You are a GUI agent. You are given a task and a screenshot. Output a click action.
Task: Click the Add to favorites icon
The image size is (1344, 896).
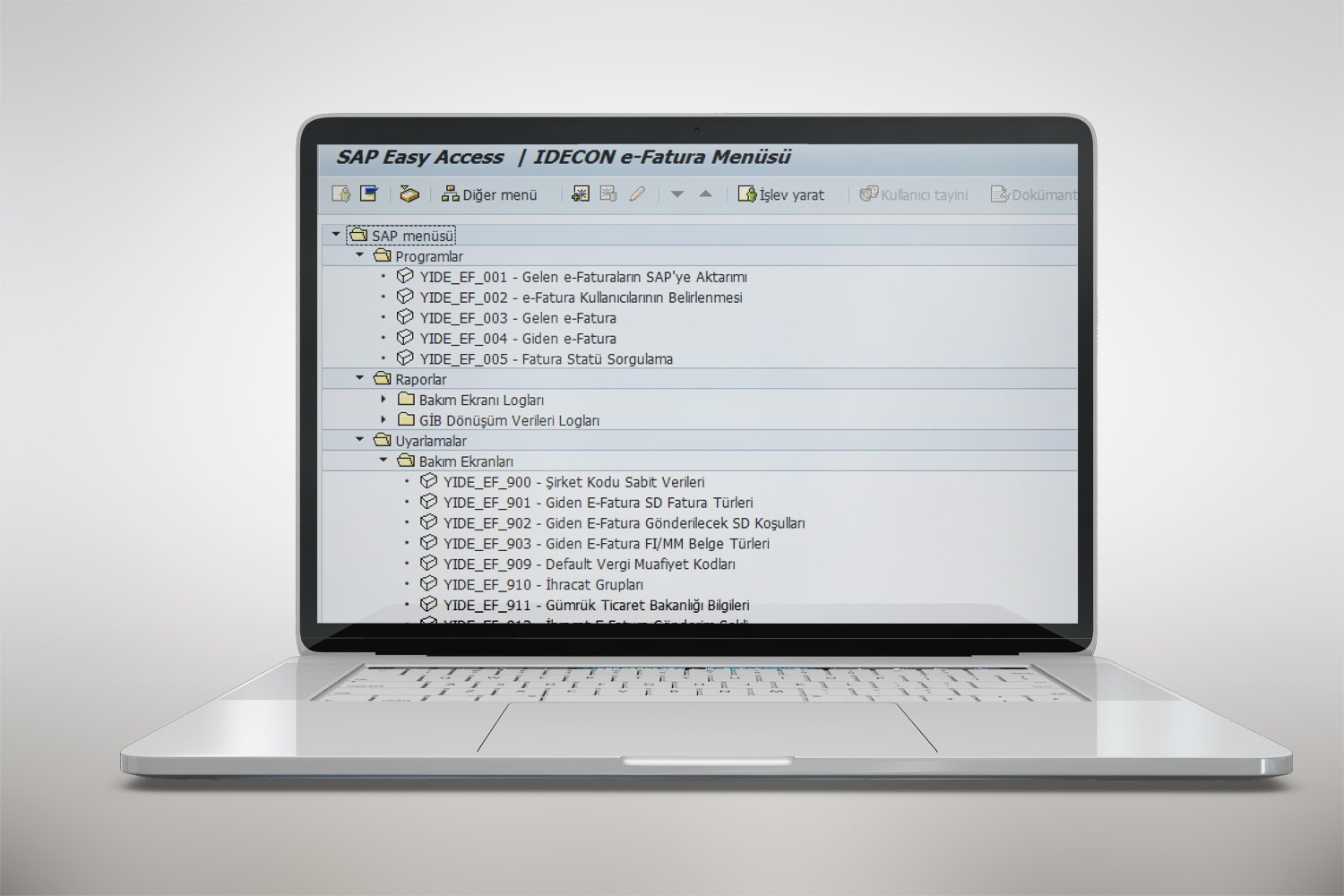pos(581,194)
